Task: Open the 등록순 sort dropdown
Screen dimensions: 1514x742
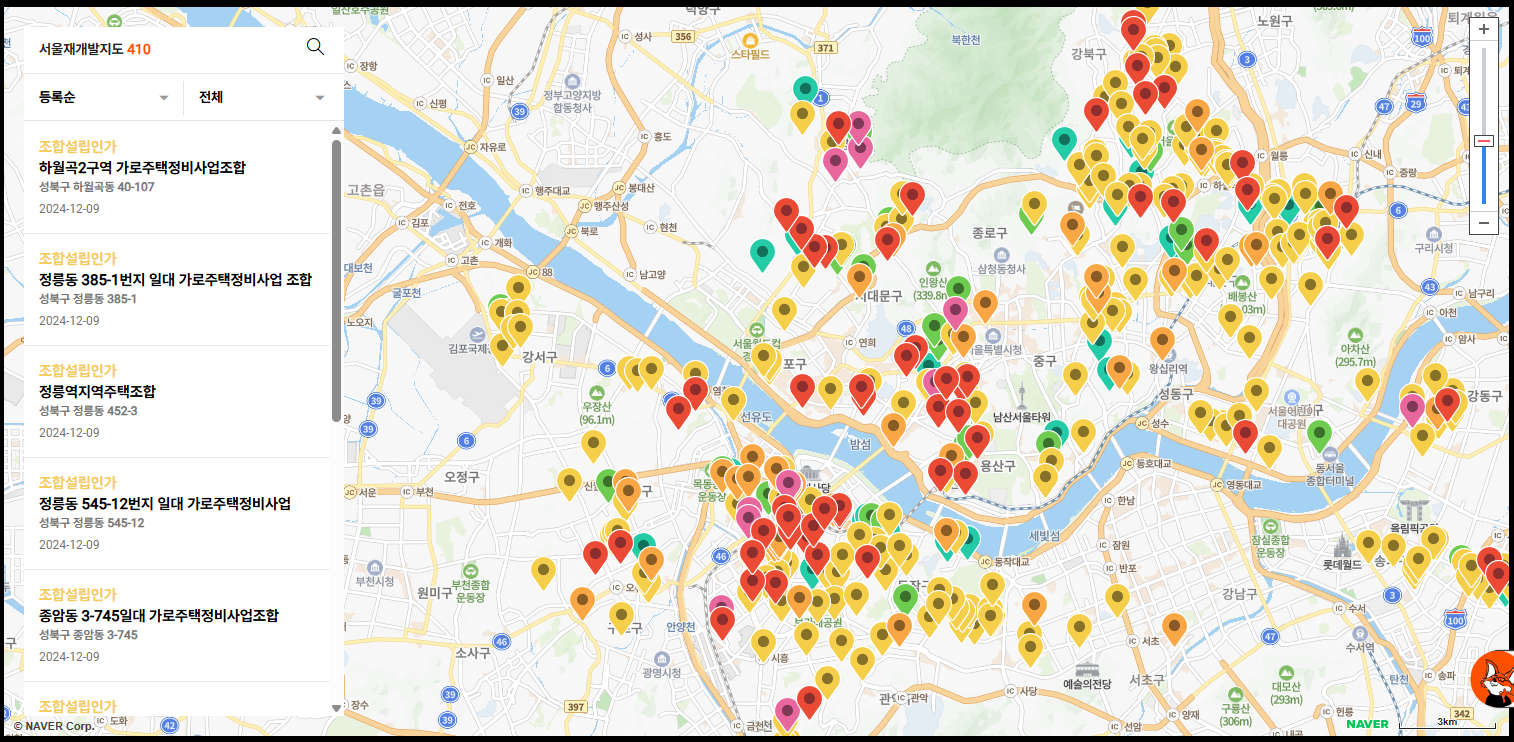Action: (104, 97)
